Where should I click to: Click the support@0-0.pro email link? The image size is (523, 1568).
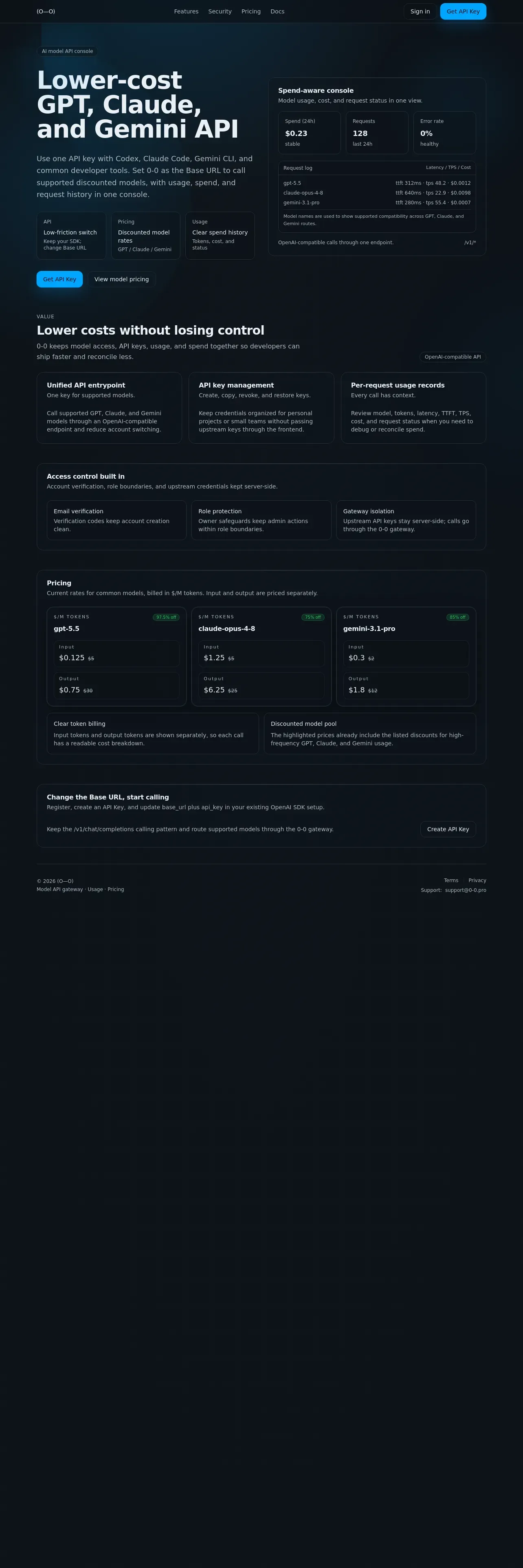click(x=466, y=890)
